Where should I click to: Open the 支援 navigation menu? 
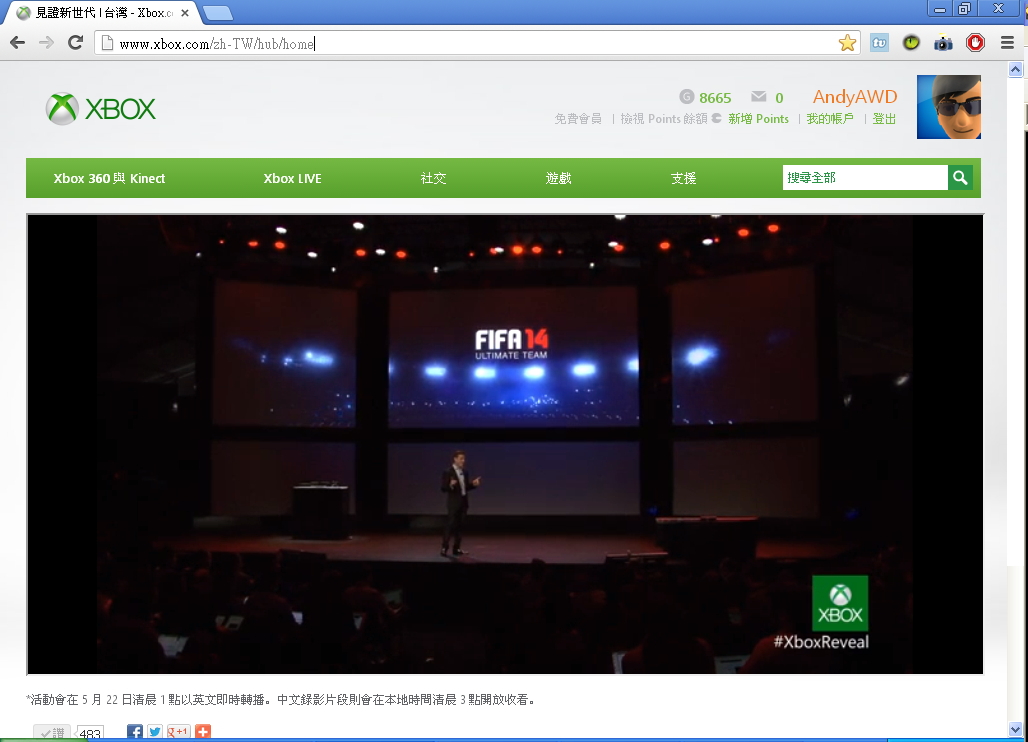[683, 178]
